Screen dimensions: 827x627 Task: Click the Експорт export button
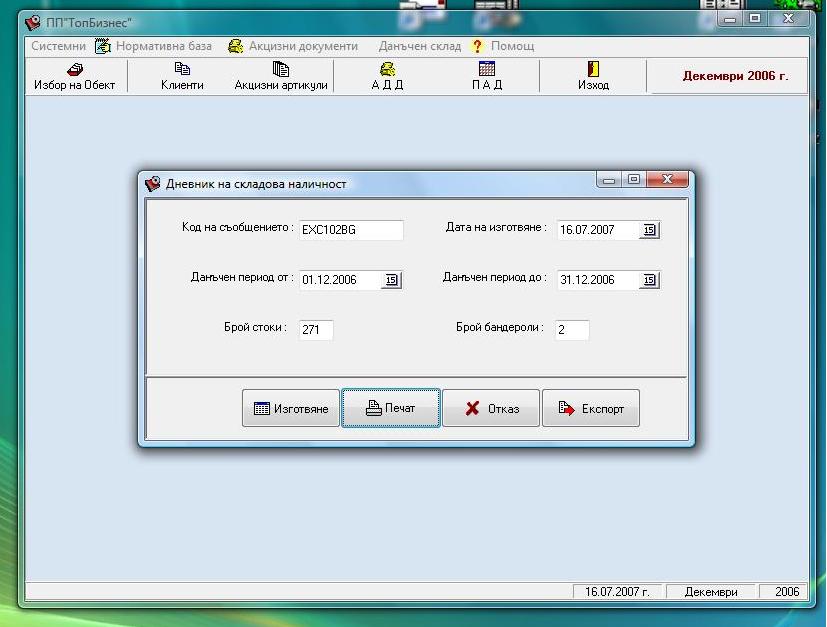(591, 408)
